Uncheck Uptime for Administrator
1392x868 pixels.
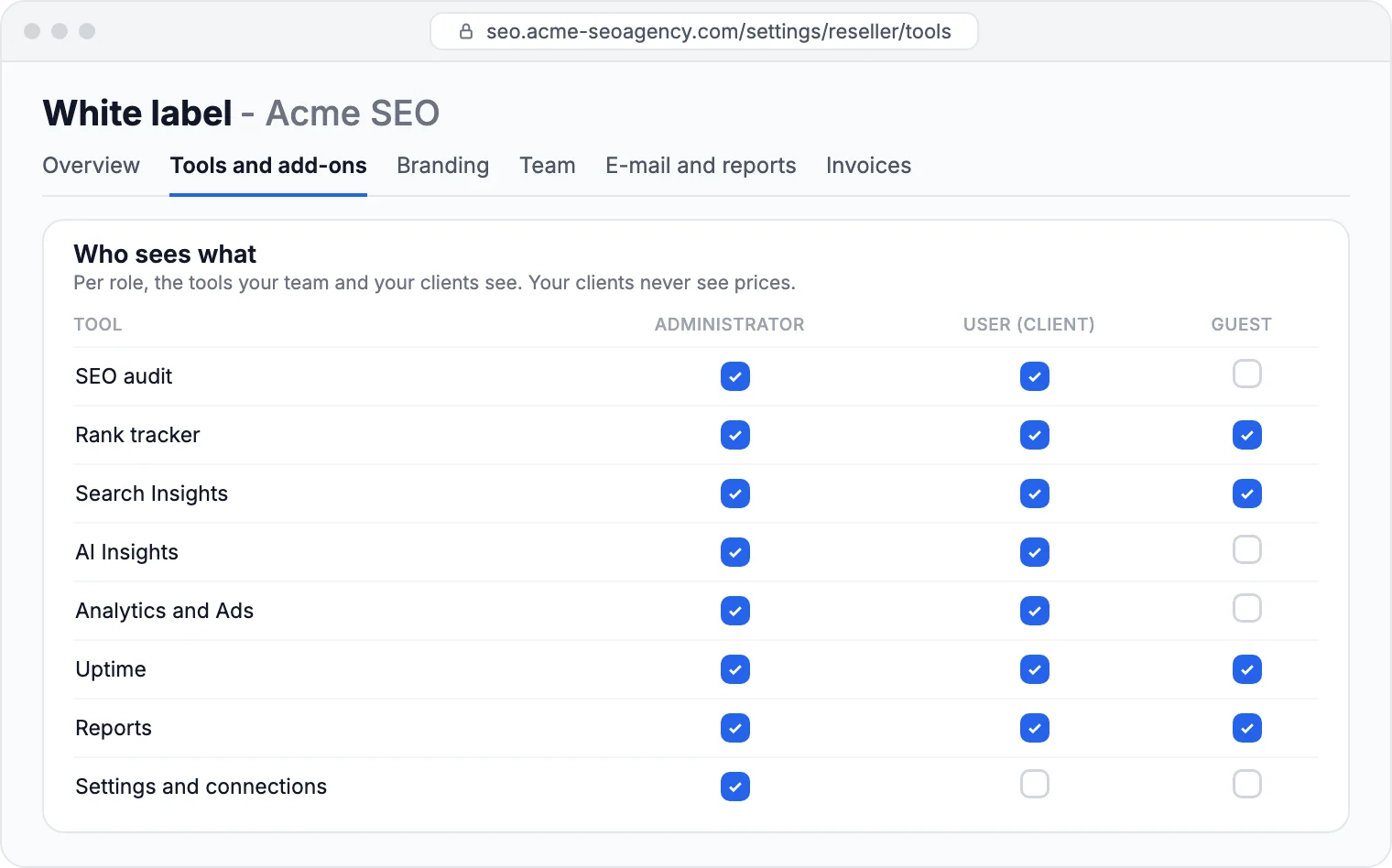tap(735, 669)
